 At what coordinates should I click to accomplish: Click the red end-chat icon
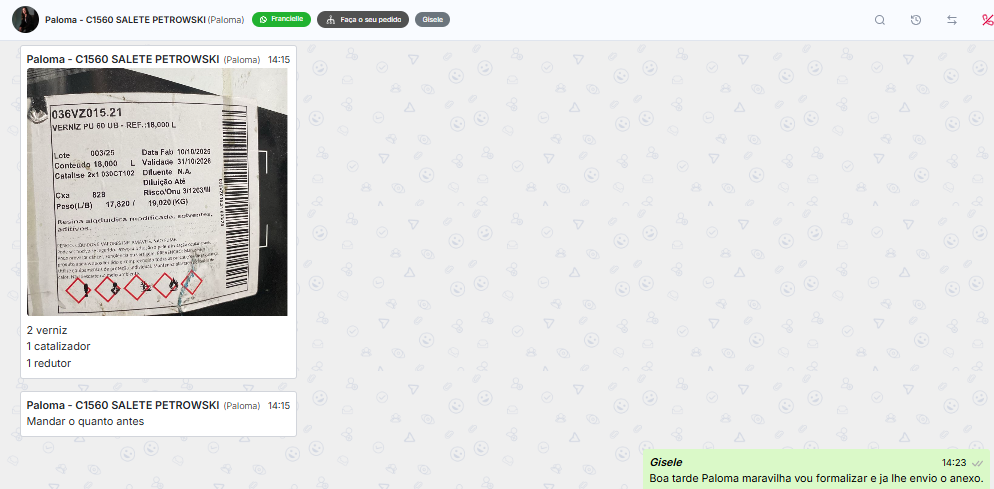point(987,20)
